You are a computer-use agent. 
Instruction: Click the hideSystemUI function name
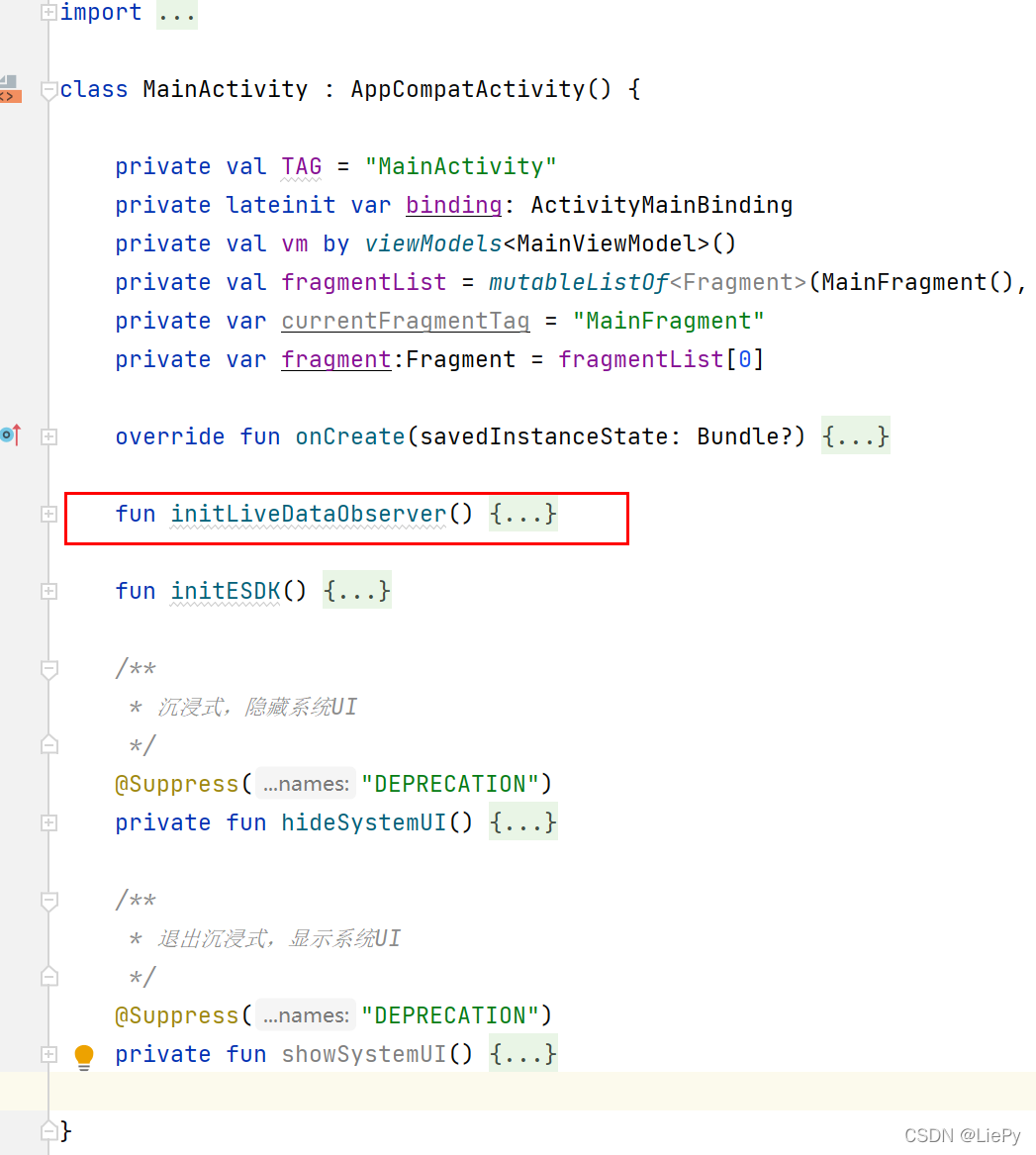point(364,822)
